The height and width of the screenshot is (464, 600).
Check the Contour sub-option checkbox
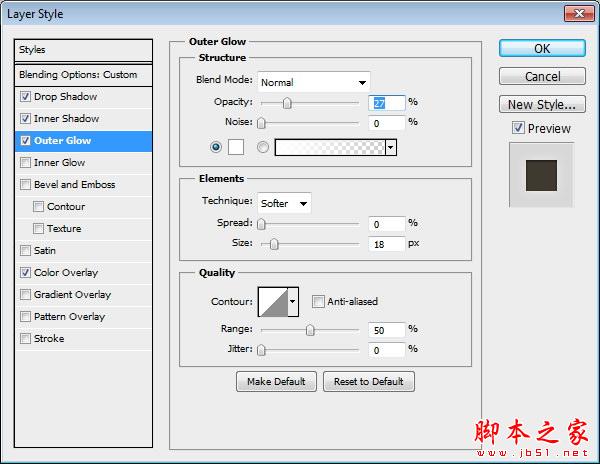[38, 207]
